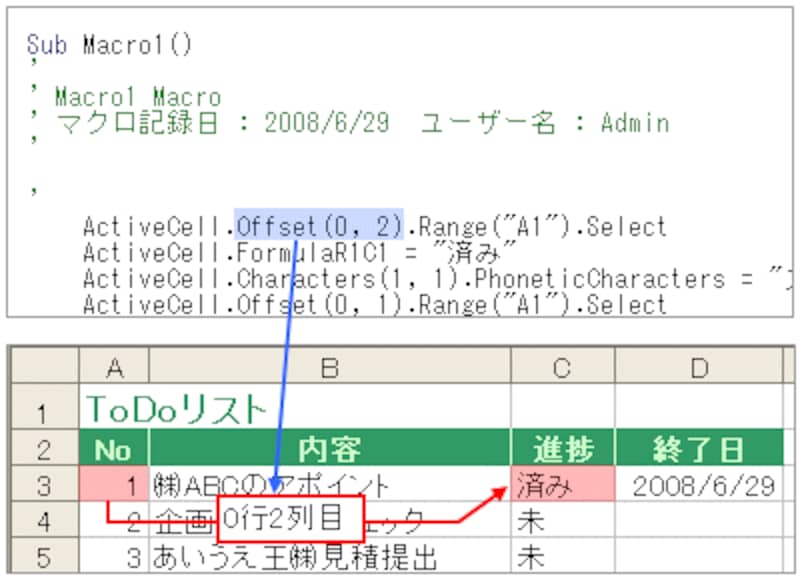
Task: Place cursor on Sub Macro1() line
Action: [110, 45]
